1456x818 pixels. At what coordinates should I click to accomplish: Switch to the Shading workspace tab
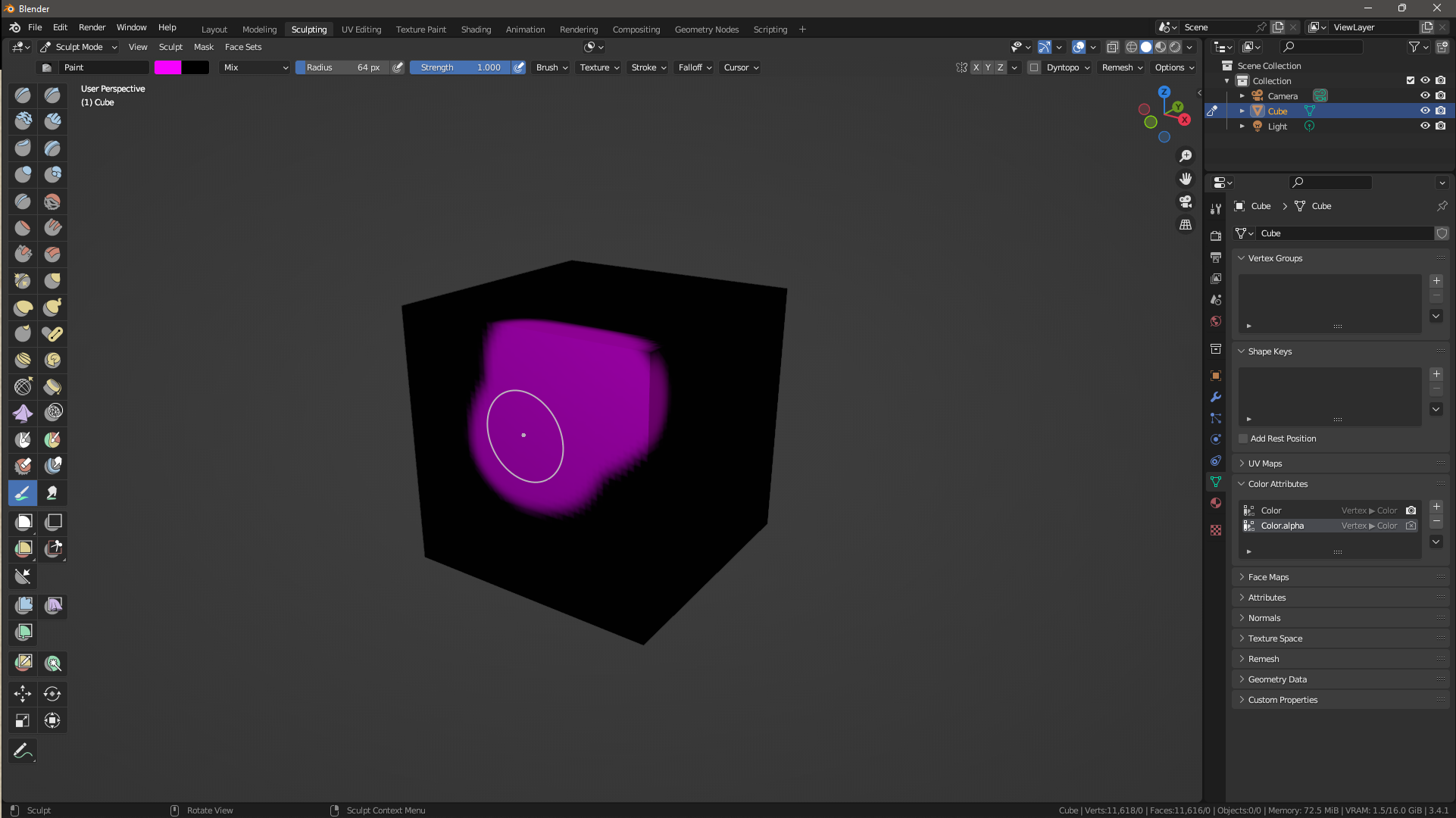[476, 30]
